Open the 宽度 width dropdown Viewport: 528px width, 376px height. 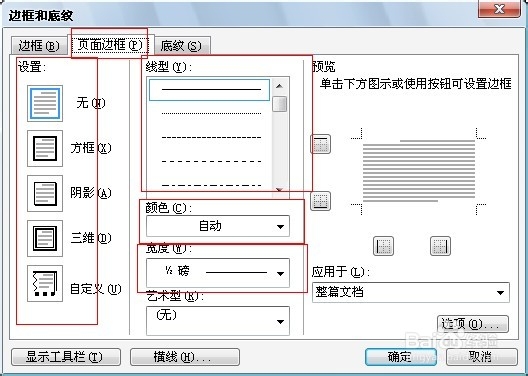pyautogui.click(x=218, y=273)
